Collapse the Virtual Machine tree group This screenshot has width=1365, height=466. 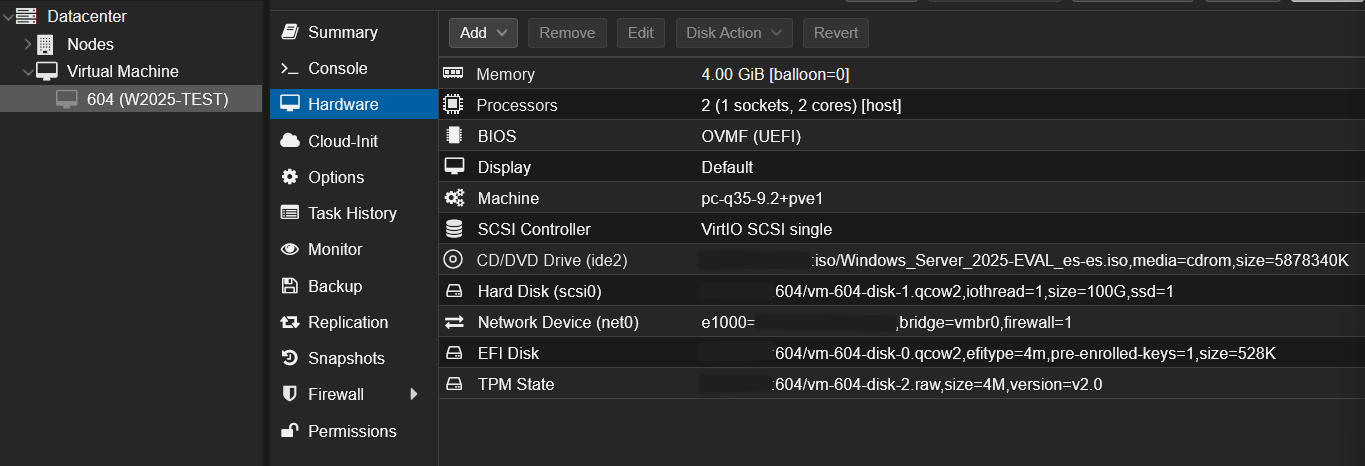(x=27, y=71)
